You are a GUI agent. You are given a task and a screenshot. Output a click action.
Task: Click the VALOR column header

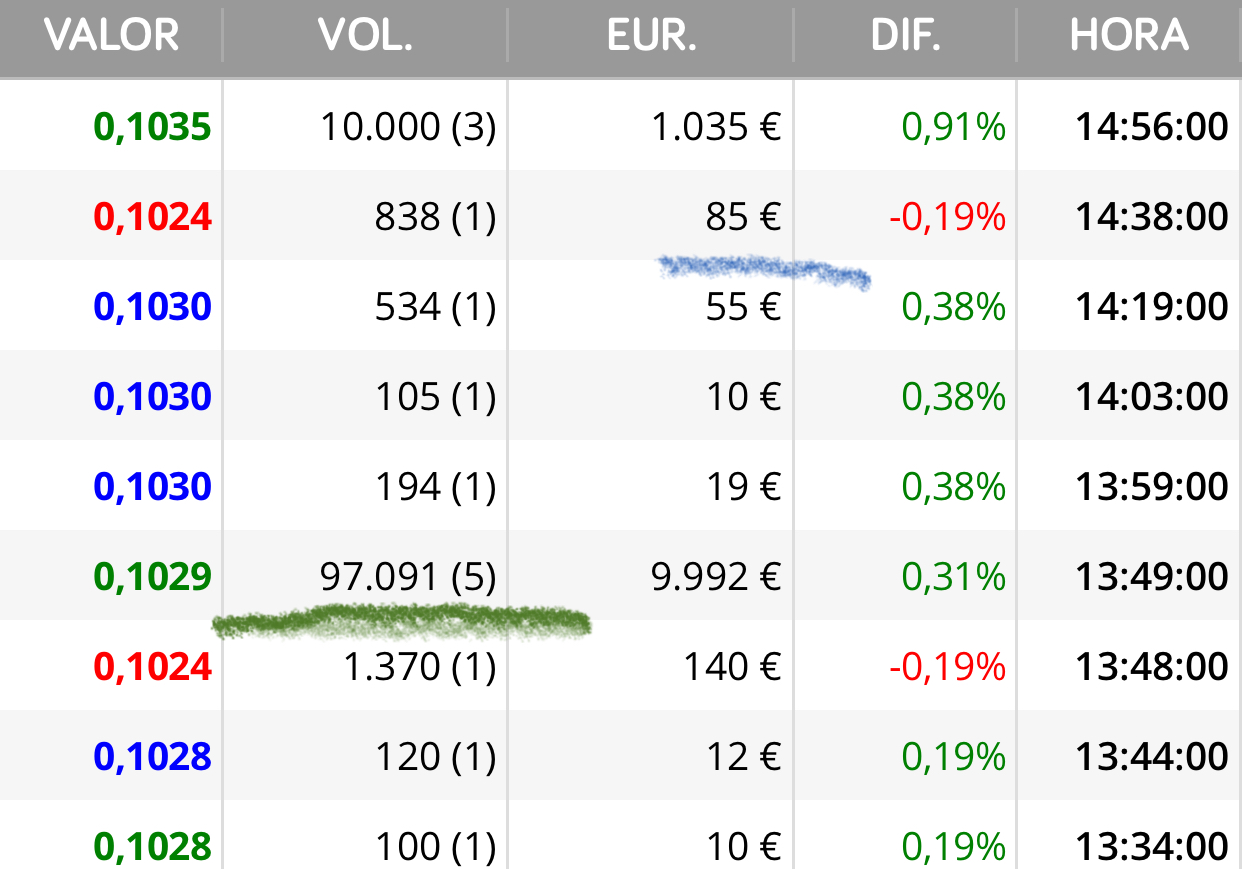112,35
